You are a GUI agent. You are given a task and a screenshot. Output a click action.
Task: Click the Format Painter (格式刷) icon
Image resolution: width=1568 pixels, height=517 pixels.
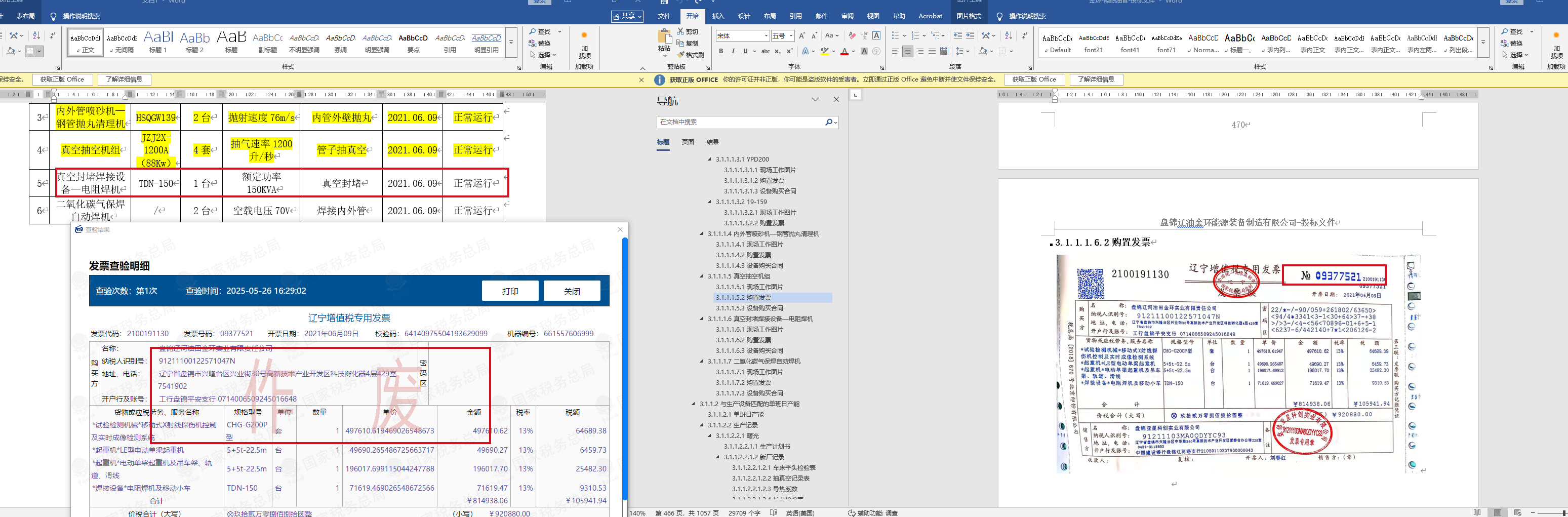pos(680,55)
